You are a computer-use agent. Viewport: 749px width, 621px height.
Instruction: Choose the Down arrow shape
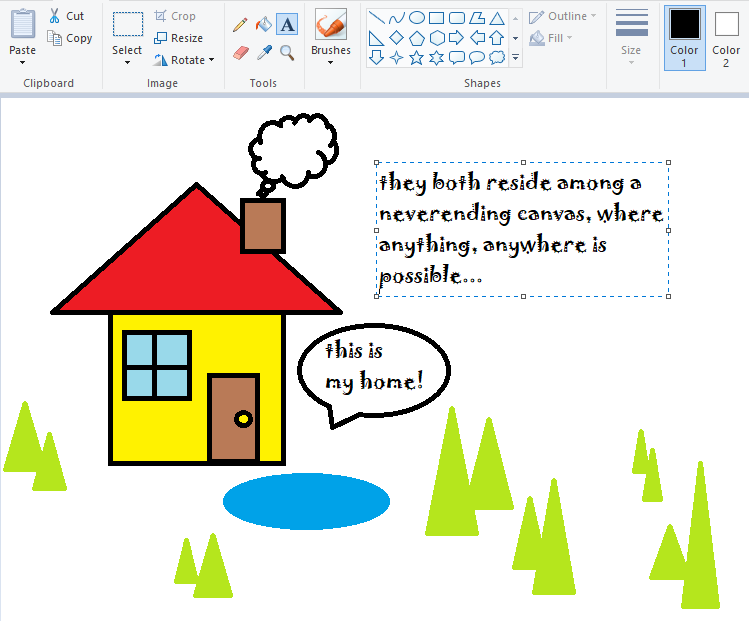[x=376, y=58]
